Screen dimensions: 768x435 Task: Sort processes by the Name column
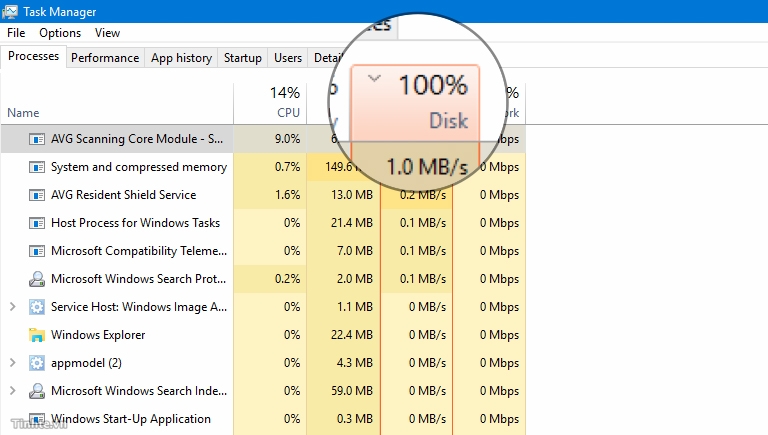pos(117,104)
